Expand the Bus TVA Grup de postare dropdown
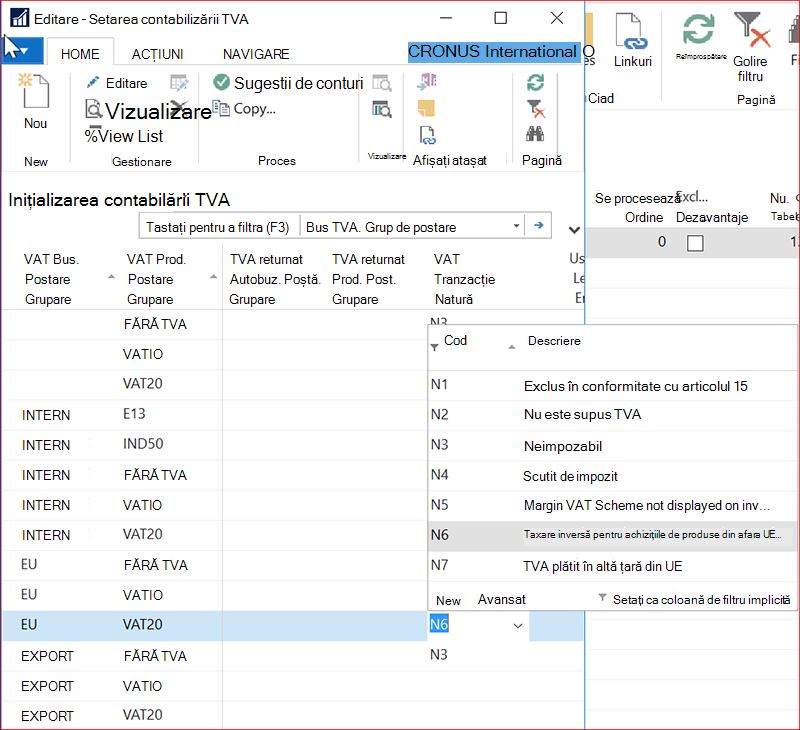This screenshot has height=730, width=800. click(x=516, y=225)
